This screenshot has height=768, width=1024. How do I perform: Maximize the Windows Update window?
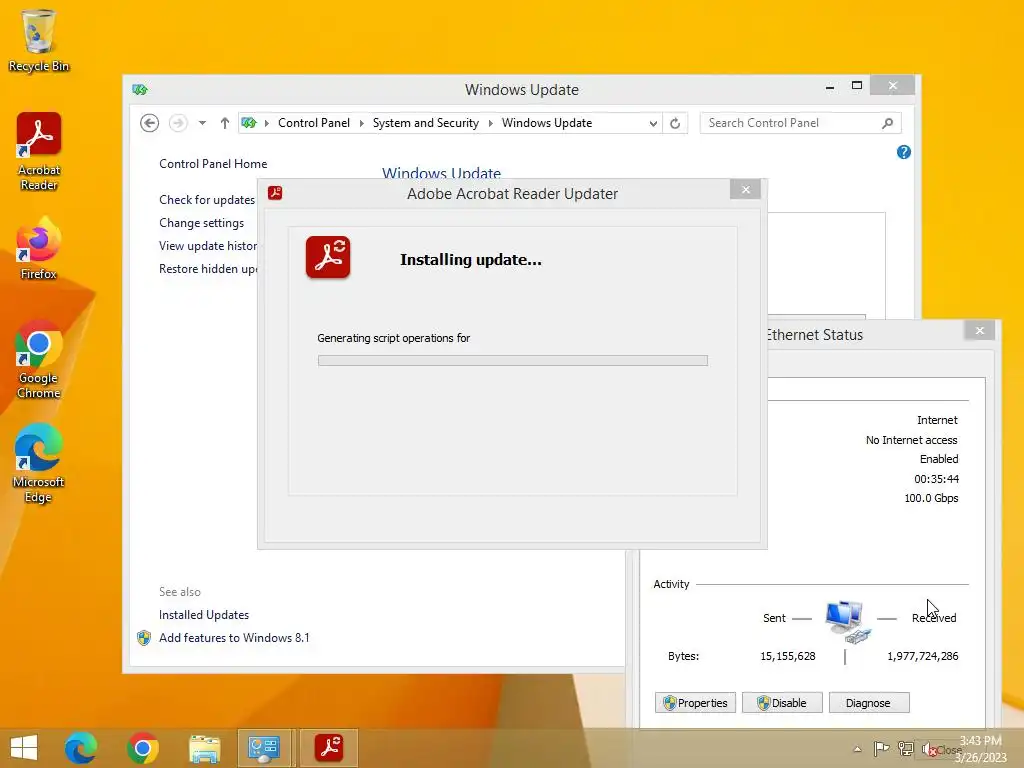(x=857, y=86)
